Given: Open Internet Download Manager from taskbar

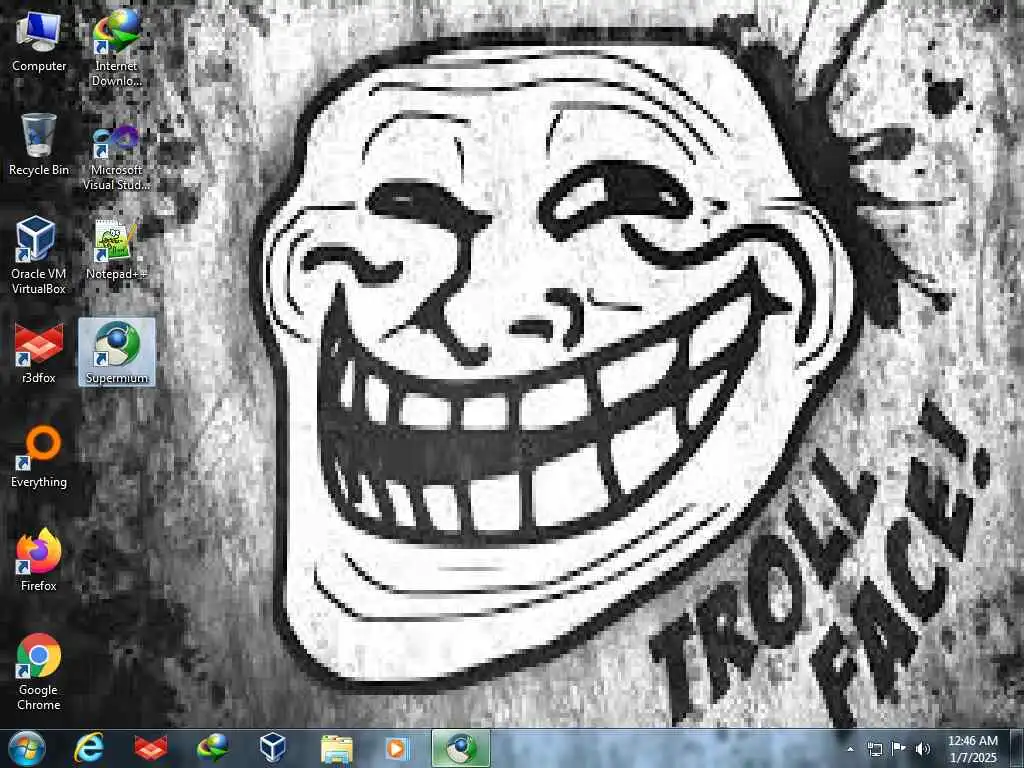Looking at the screenshot, I should pyautogui.click(x=212, y=748).
